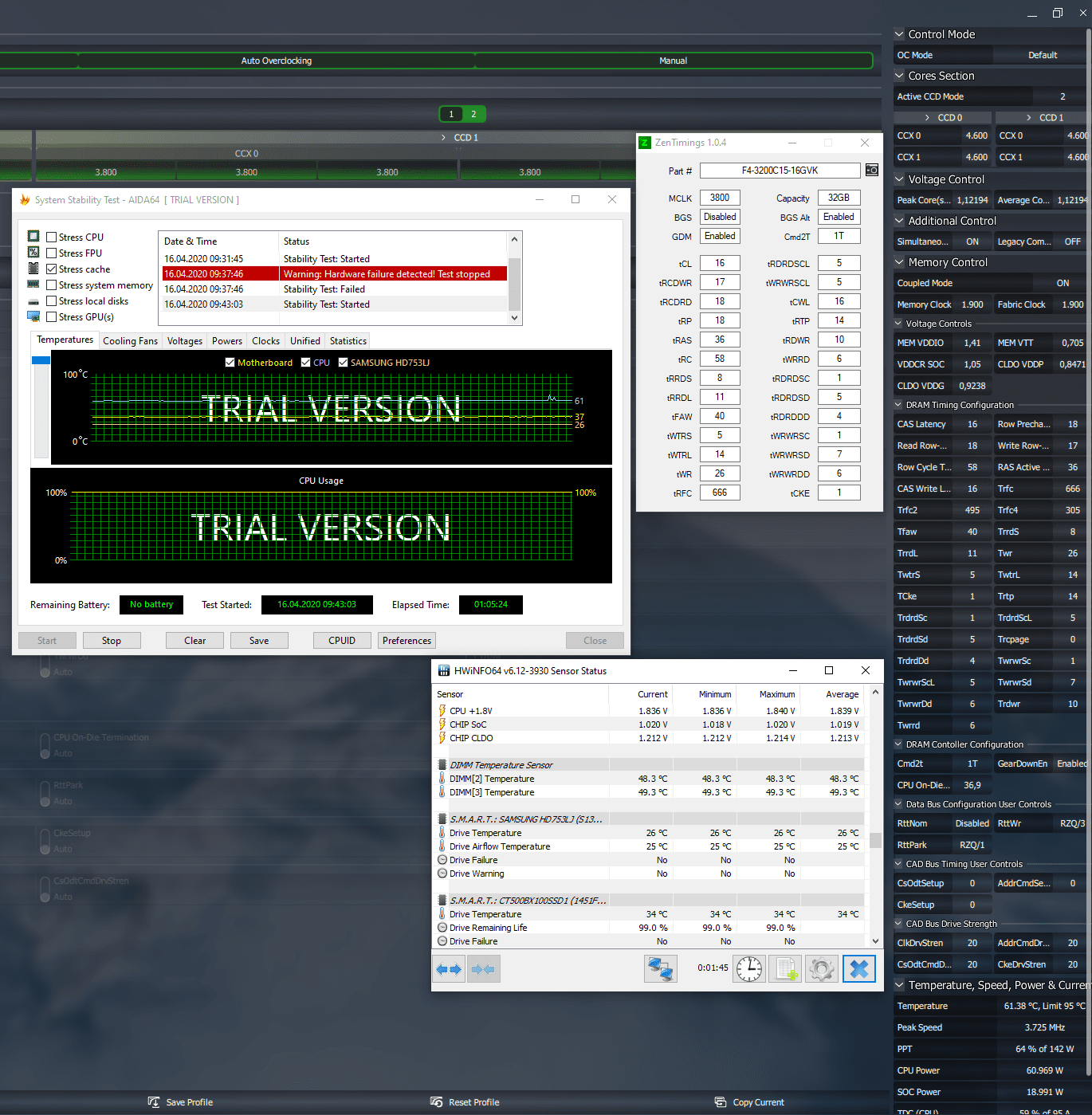Click GPU monitor icon beside Stress GPU(s)
The height and width of the screenshot is (1115, 1092).
(33, 316)
